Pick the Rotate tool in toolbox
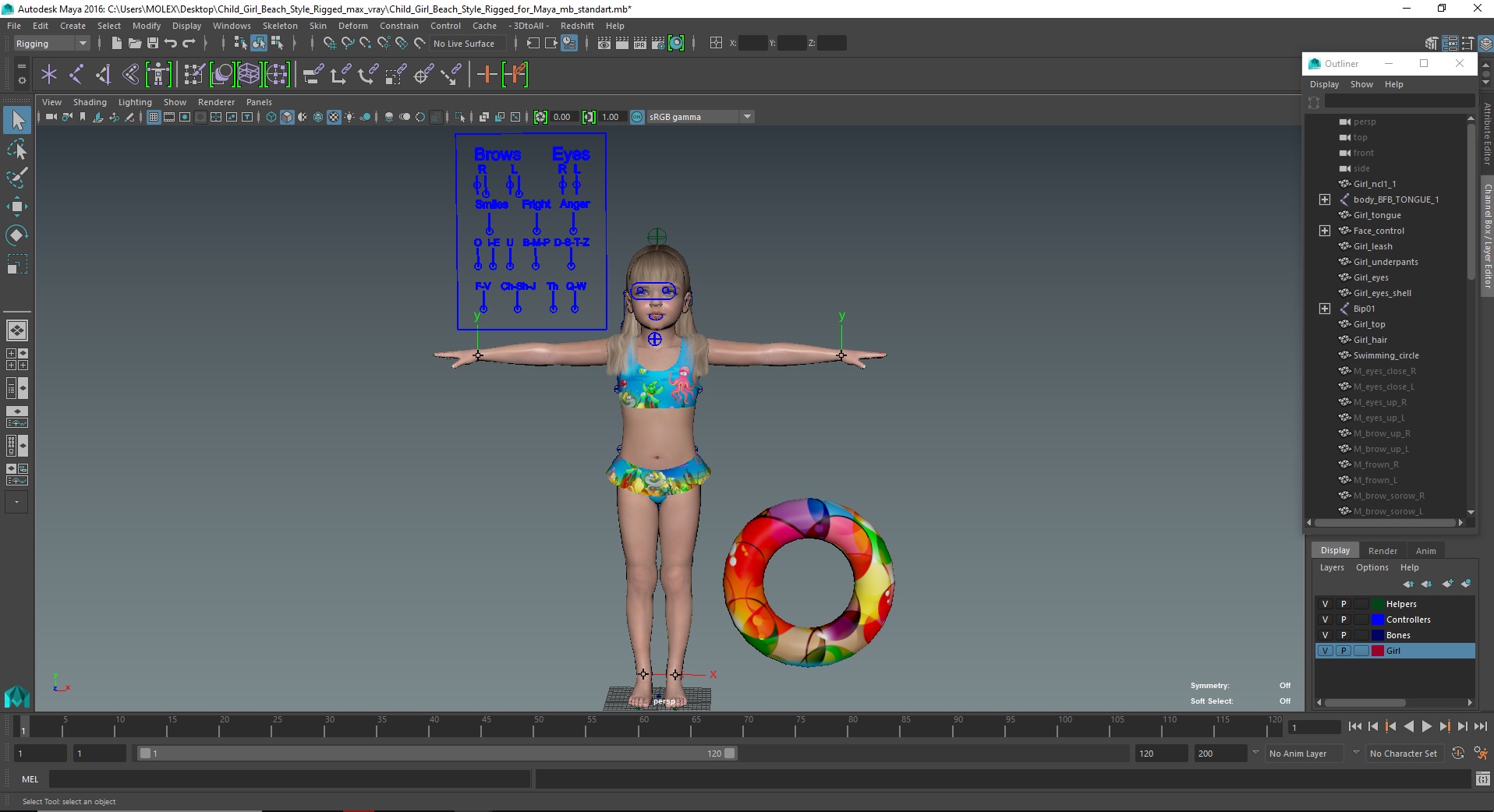The width and height of the screenshot is (1494, 812). click(x=17, y=235)
